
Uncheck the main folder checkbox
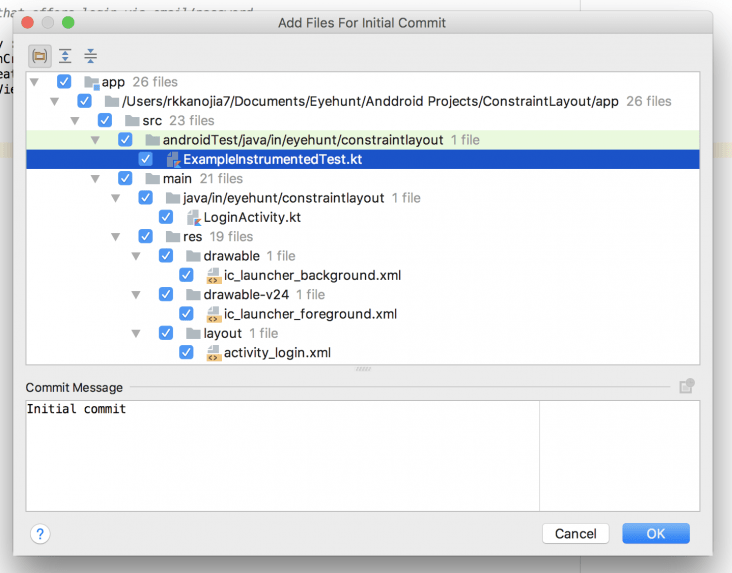pos(125,178)
